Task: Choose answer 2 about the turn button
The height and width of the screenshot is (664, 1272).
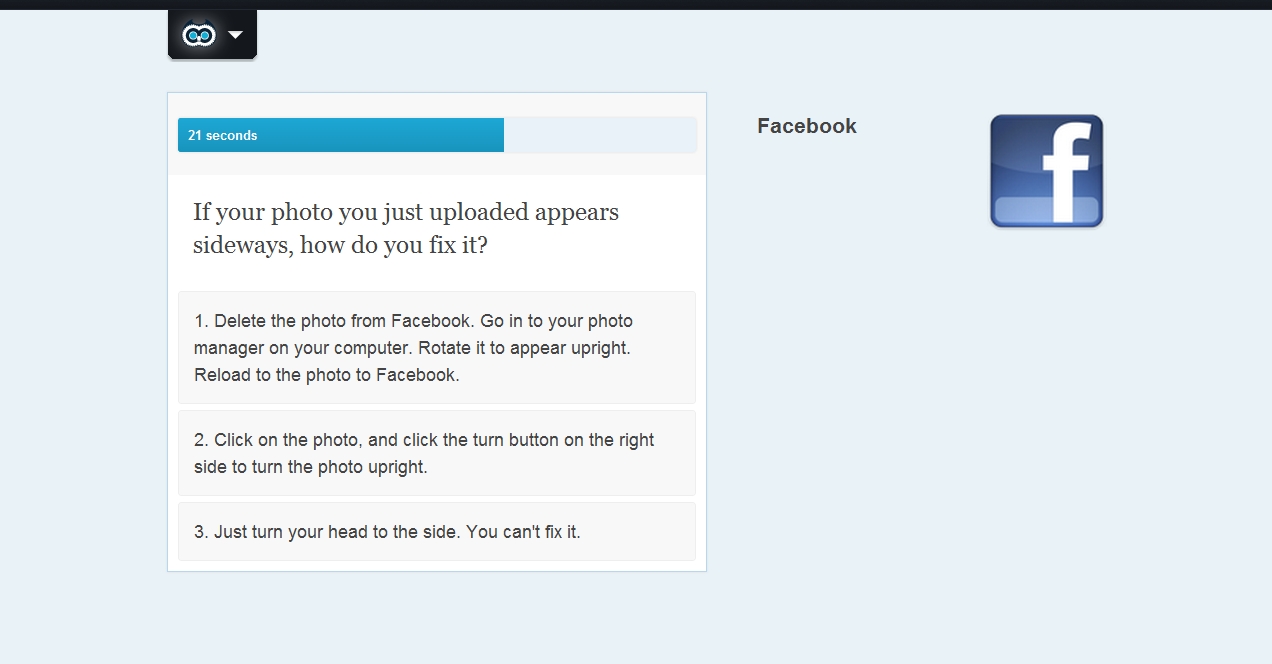Action: click(437, 453)
